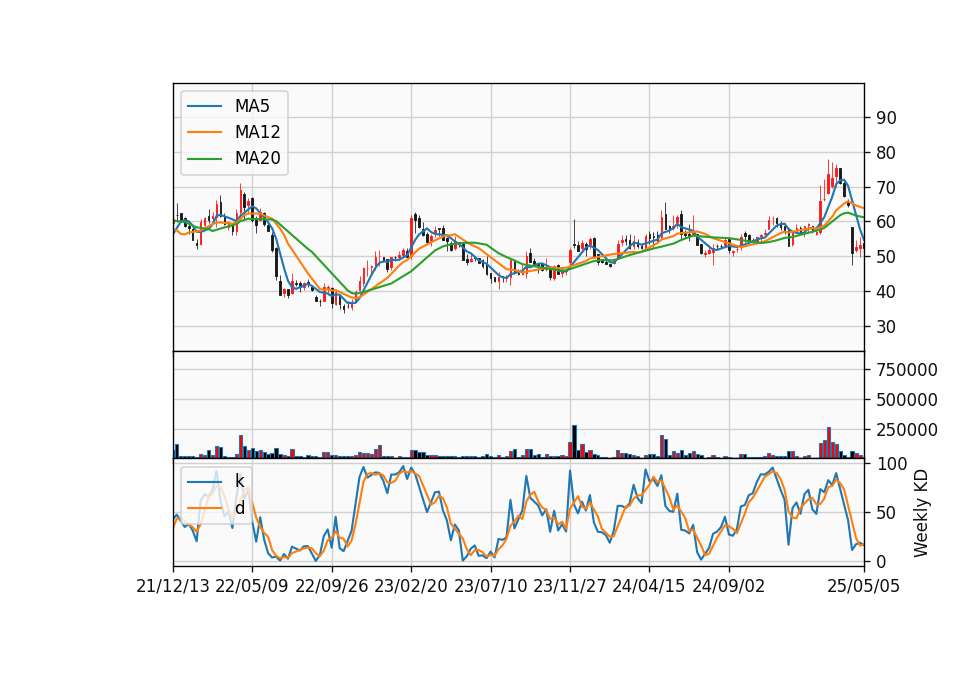Image resolution: width=960 pixels, height=690 pixels.
Task: Click the 23/07/10 date tick label
Action: coord(490,586)
